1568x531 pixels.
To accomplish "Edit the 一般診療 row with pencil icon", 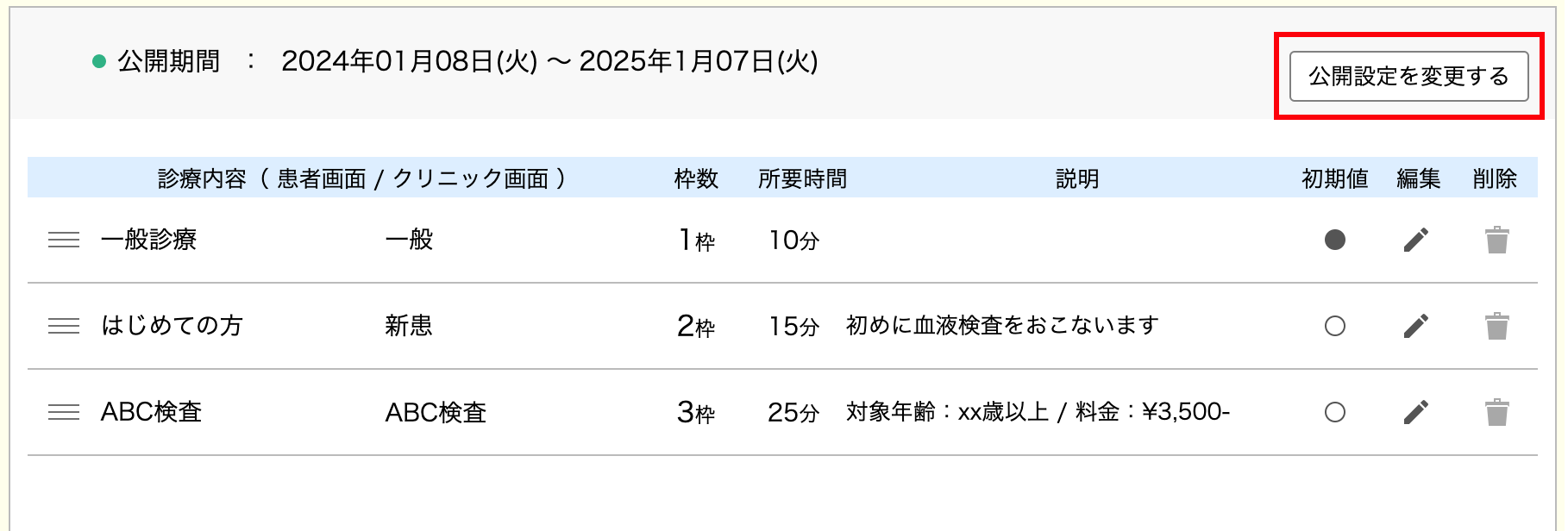I will [1416, 240].
